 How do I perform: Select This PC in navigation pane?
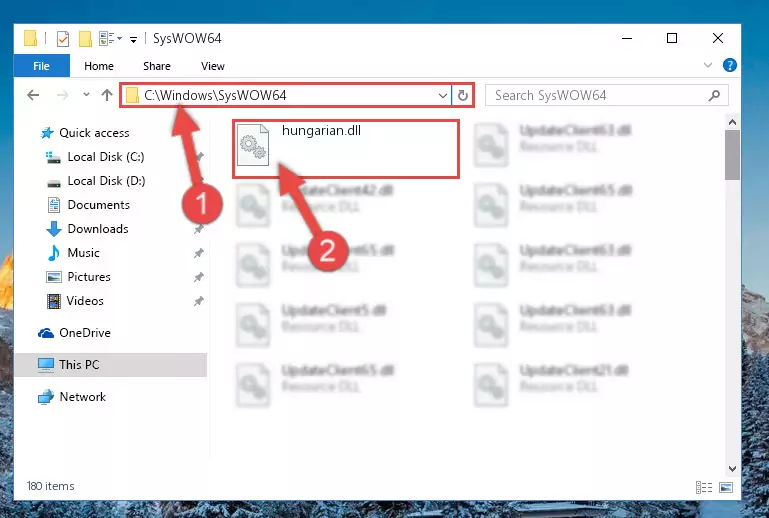79,365
